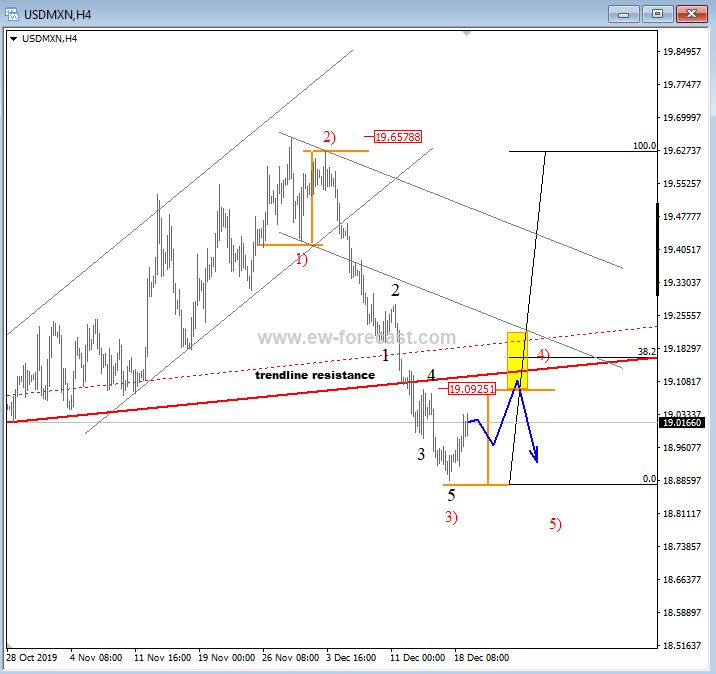Click the 19.09251 red price label

click(470, 390)
